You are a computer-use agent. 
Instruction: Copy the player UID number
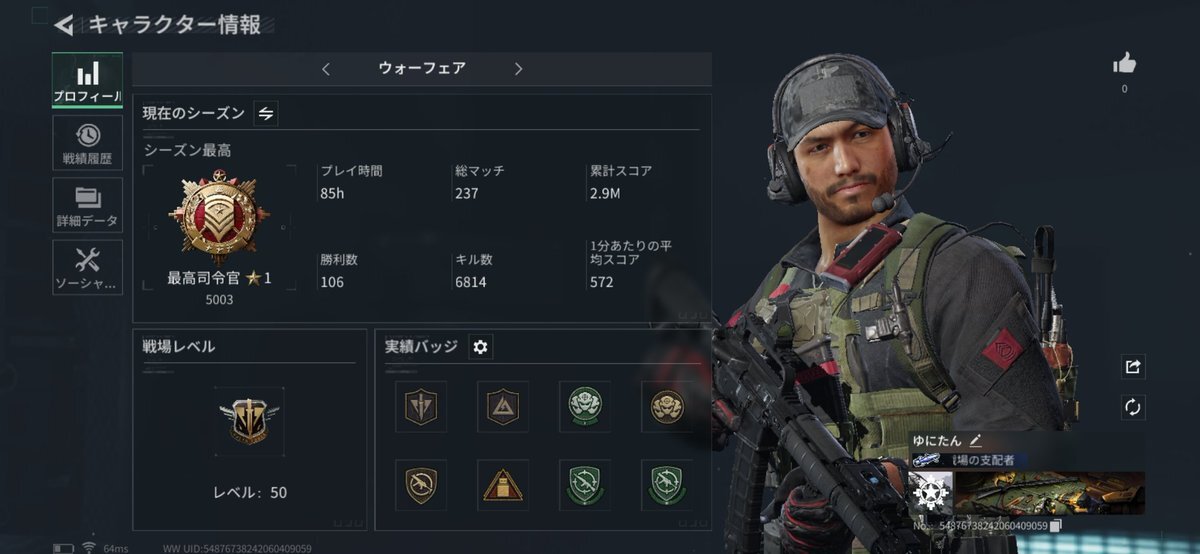tap(1055, 525)
